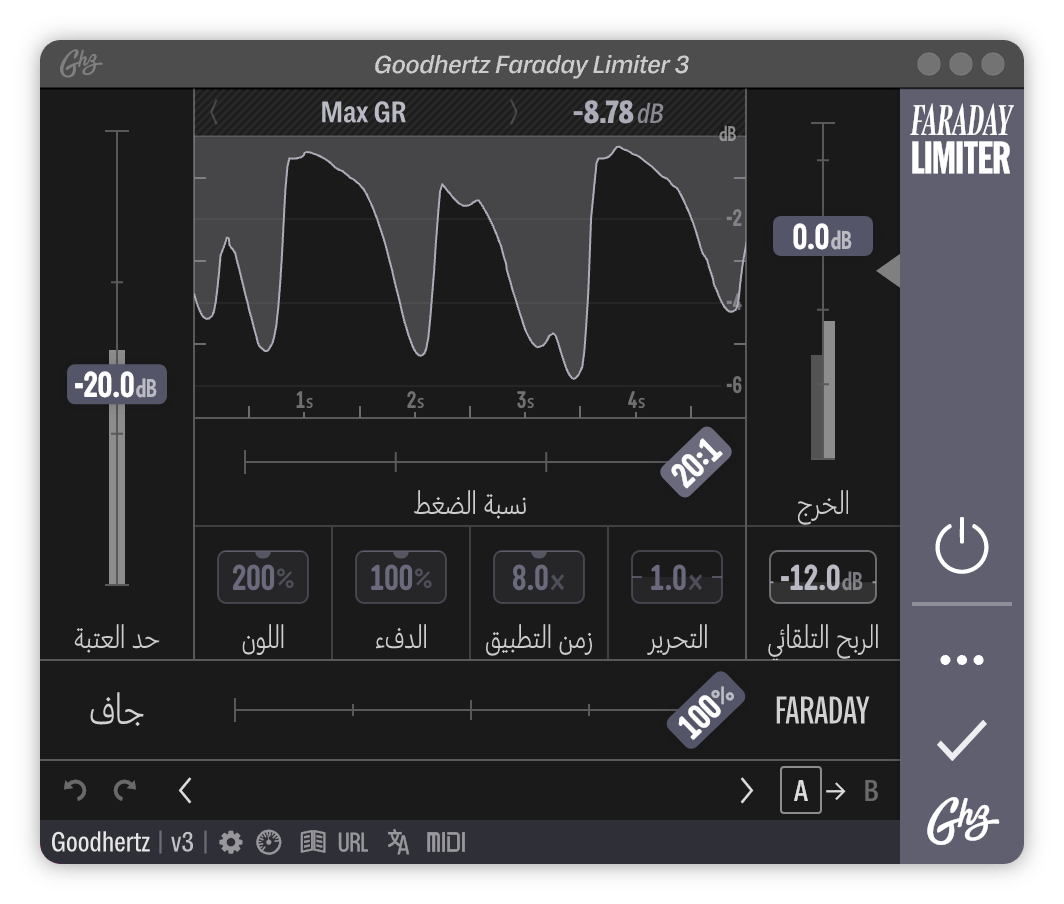Click the 8.0x attack time value
Image resolution: width=1064 pixels, height=904 pixels.
539,578
